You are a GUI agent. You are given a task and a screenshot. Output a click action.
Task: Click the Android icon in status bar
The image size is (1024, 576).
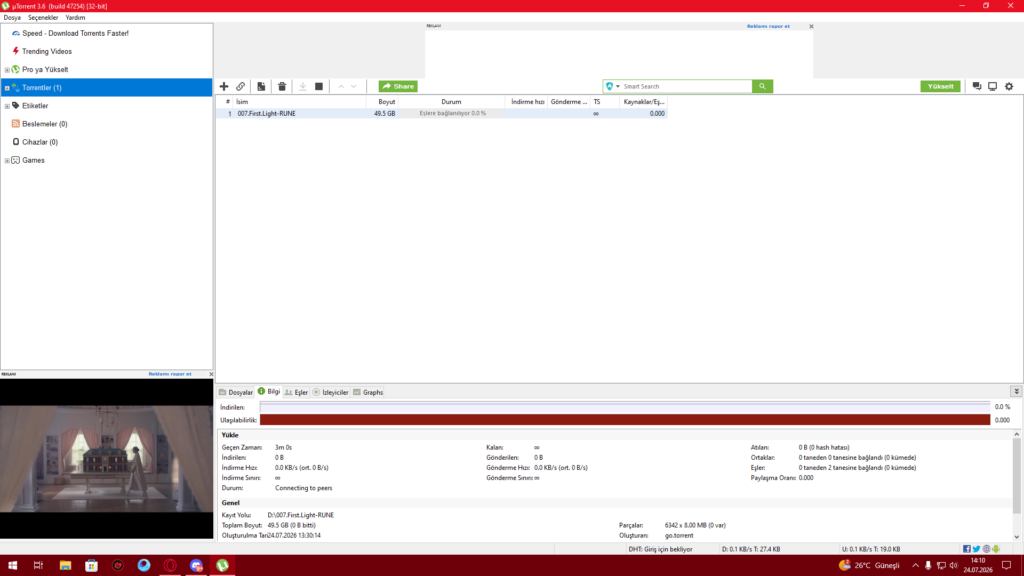996,549
